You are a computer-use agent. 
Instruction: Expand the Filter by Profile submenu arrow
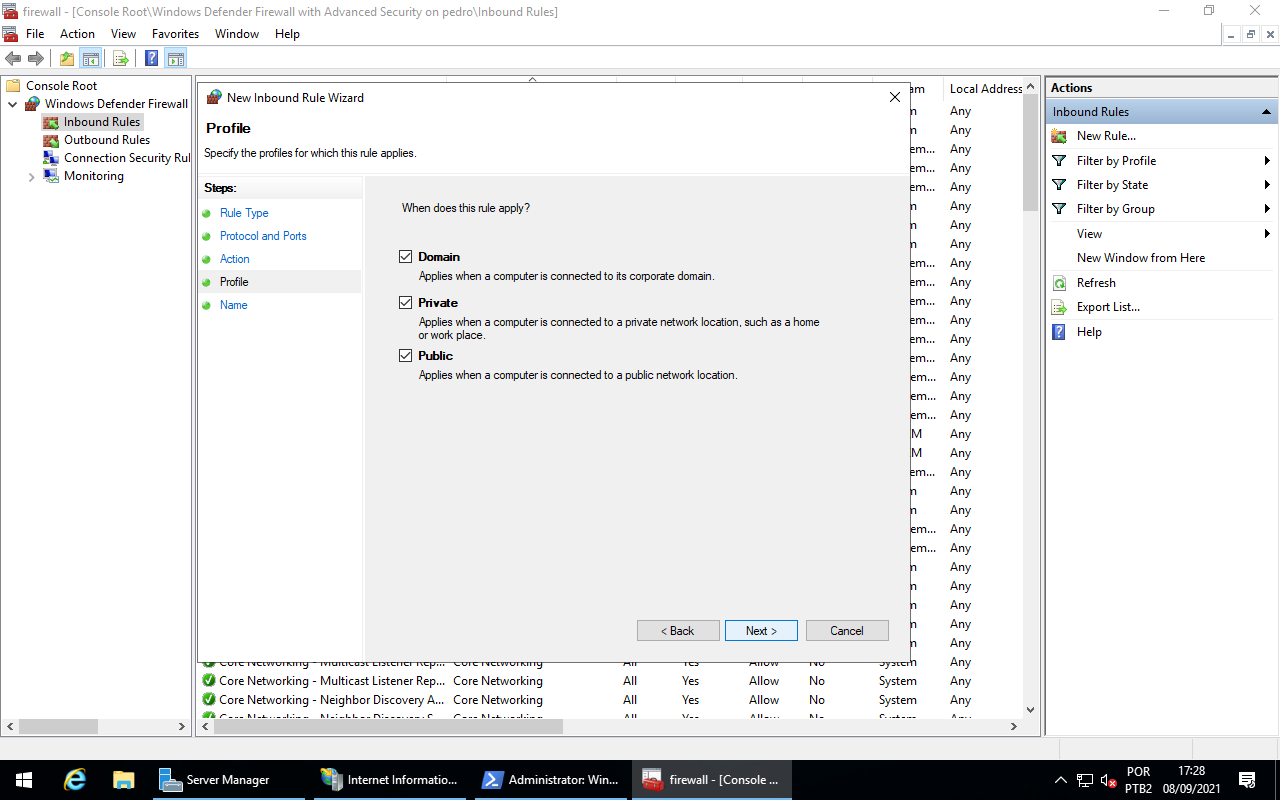click(1267, 161)
